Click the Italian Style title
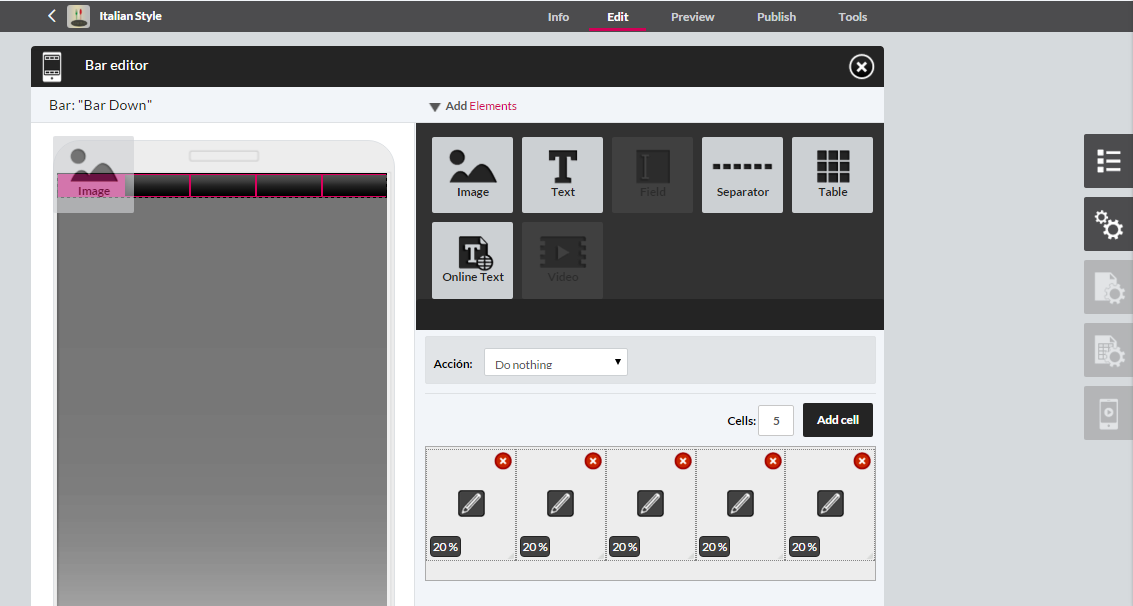This screenshot has width=1133, height=606. pyautogui.click(x=130, y=16)
